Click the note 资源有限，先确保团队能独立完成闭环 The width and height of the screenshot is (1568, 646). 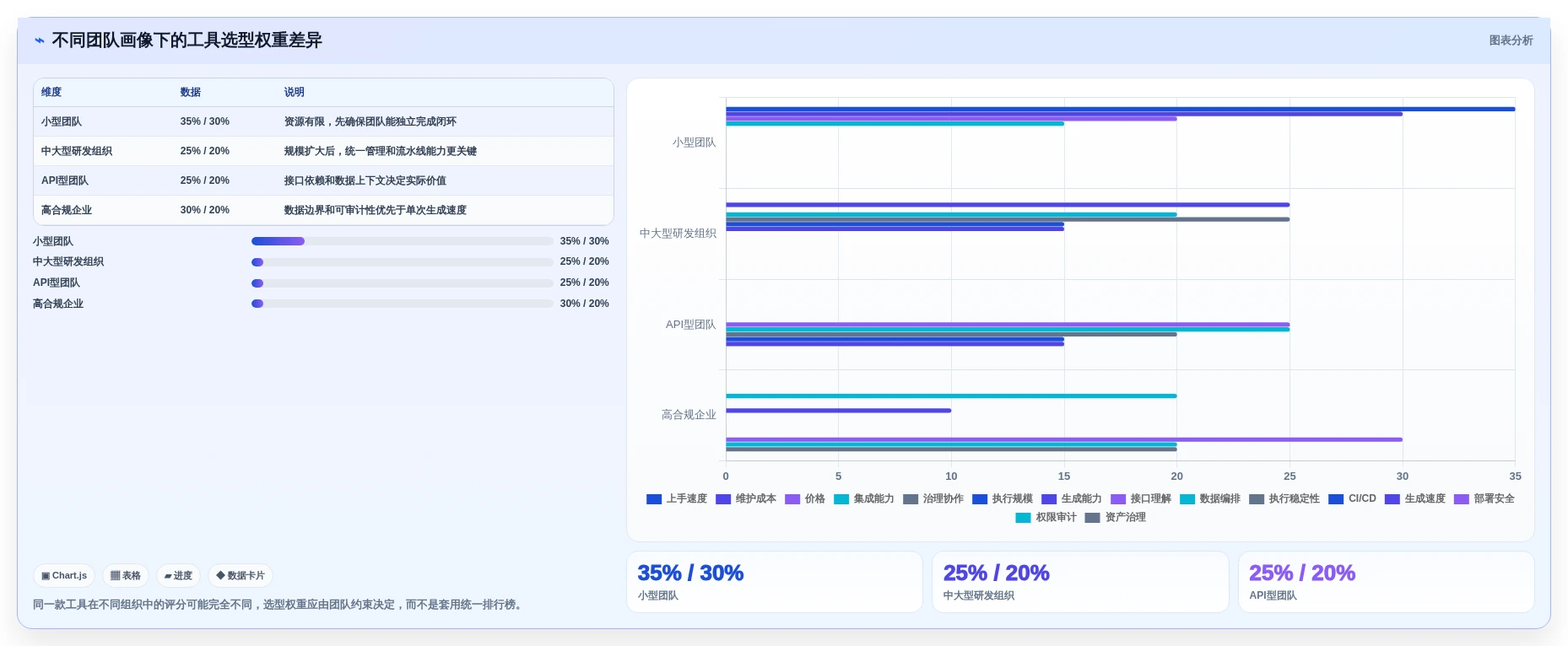tap(370, 121)
